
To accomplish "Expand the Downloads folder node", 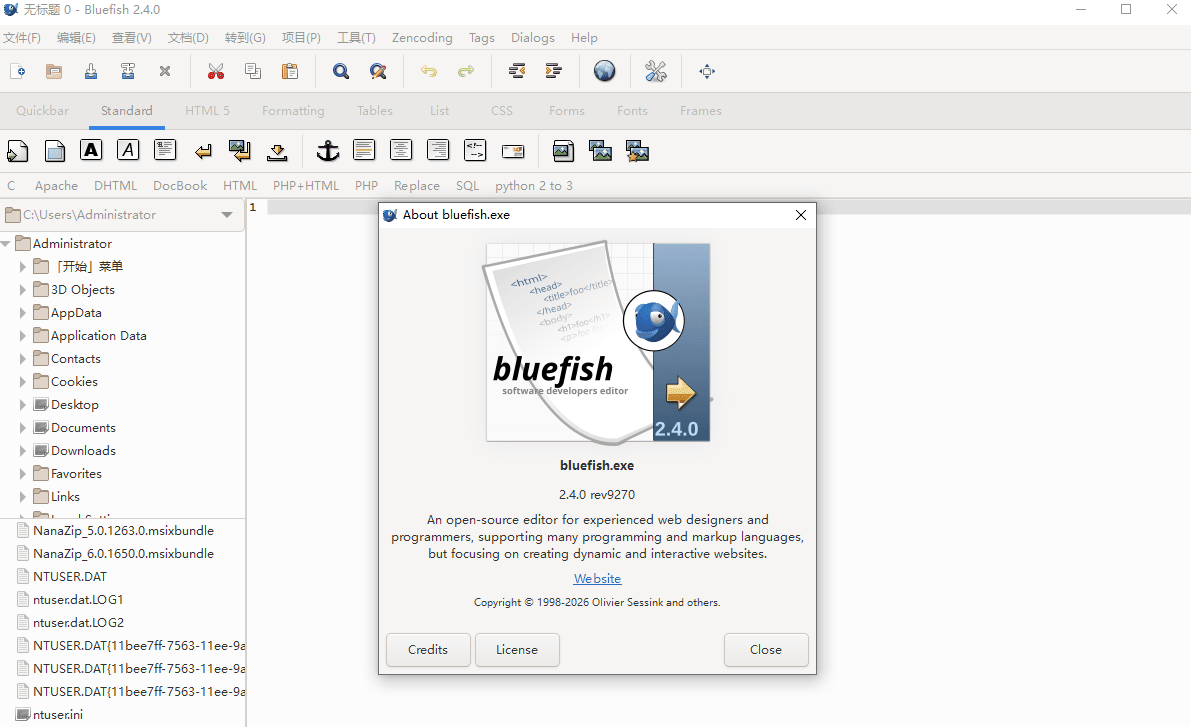I will click(x=24, y=451).
